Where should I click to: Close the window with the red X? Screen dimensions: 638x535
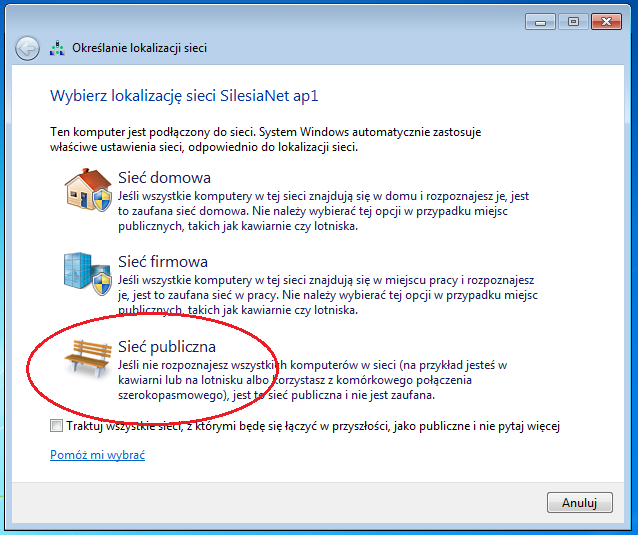606,22
